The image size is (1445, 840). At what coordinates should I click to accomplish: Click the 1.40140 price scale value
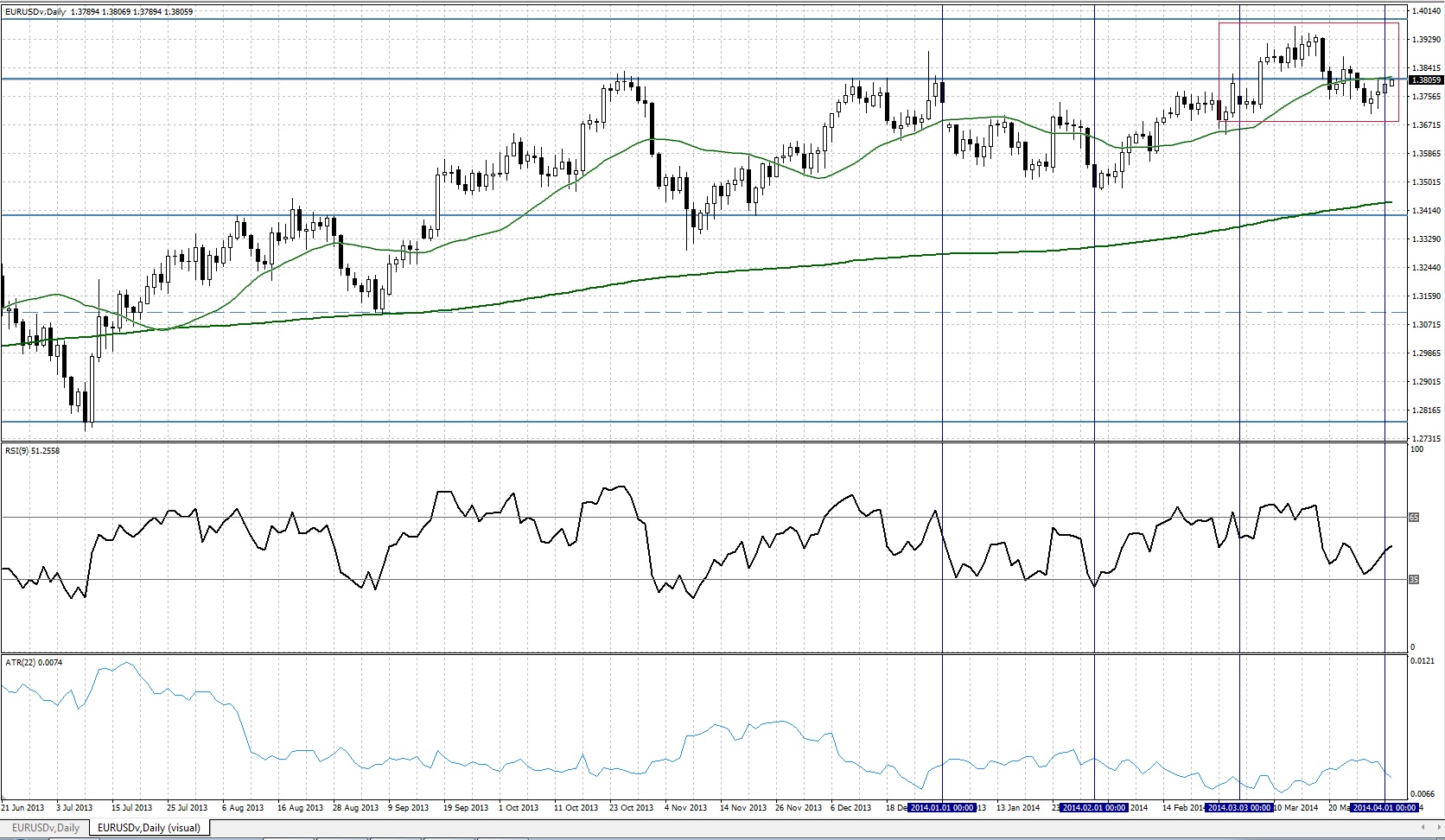point(1426,11)
